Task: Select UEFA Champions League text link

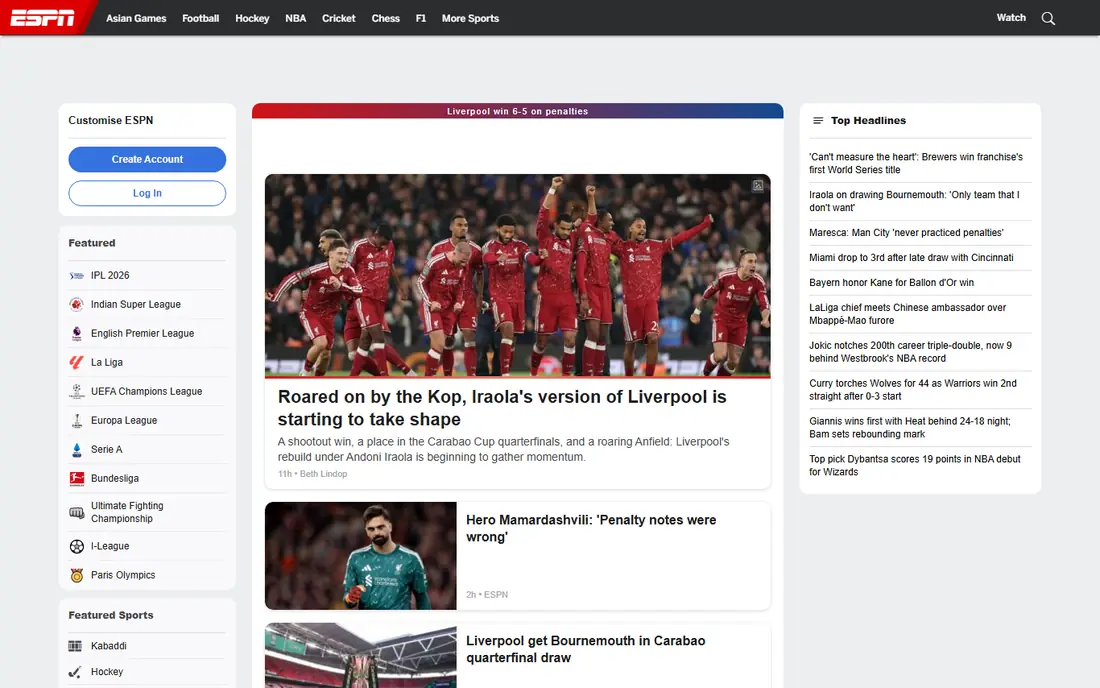Action: pos(147,391)
